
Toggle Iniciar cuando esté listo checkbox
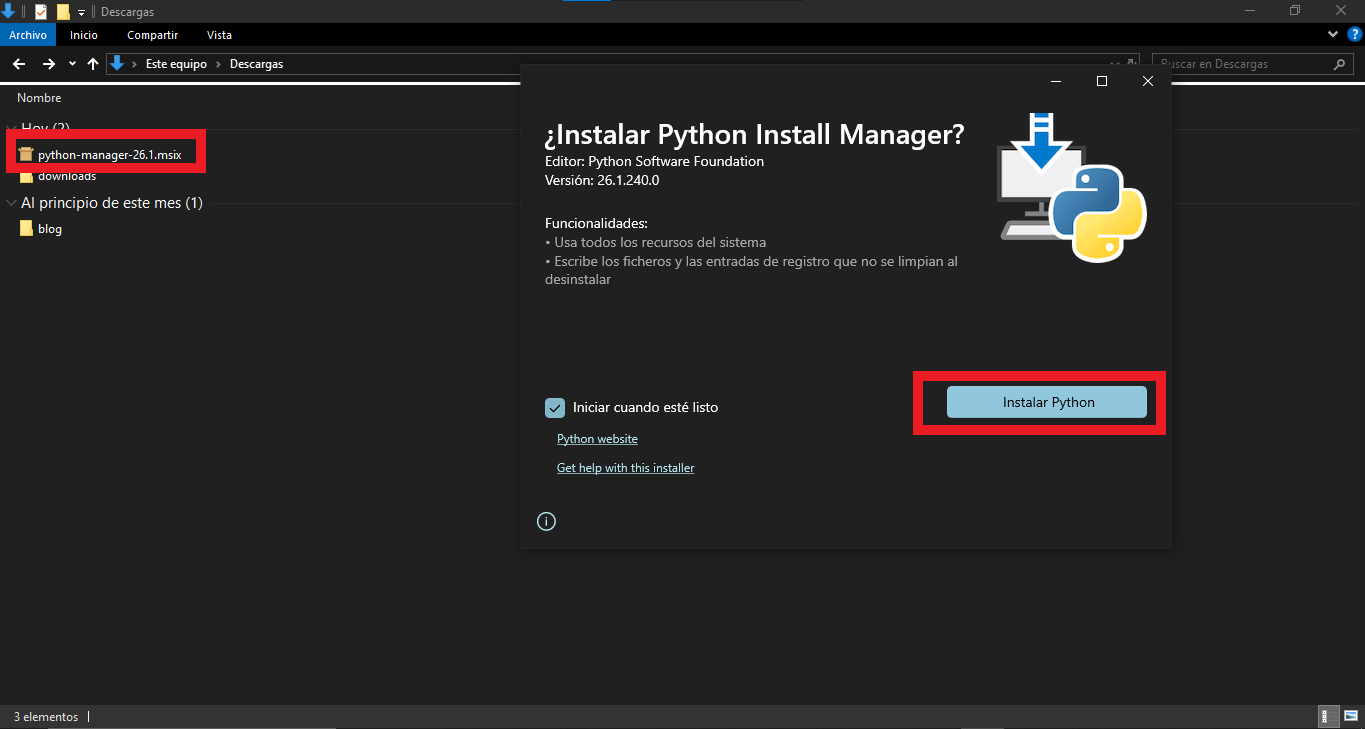pos(555,407)
